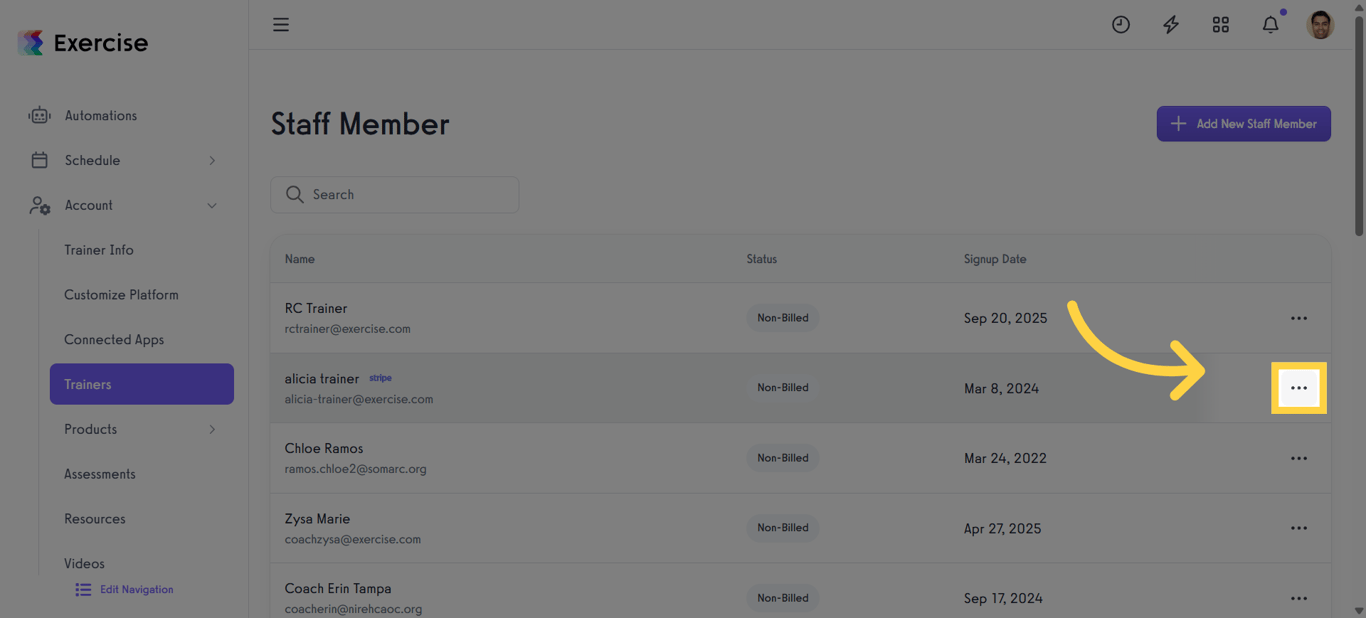Open the ellipsis menu for Chloe Ramos
Viewport: 1366px width, 618px height.
pos(1299,457)
